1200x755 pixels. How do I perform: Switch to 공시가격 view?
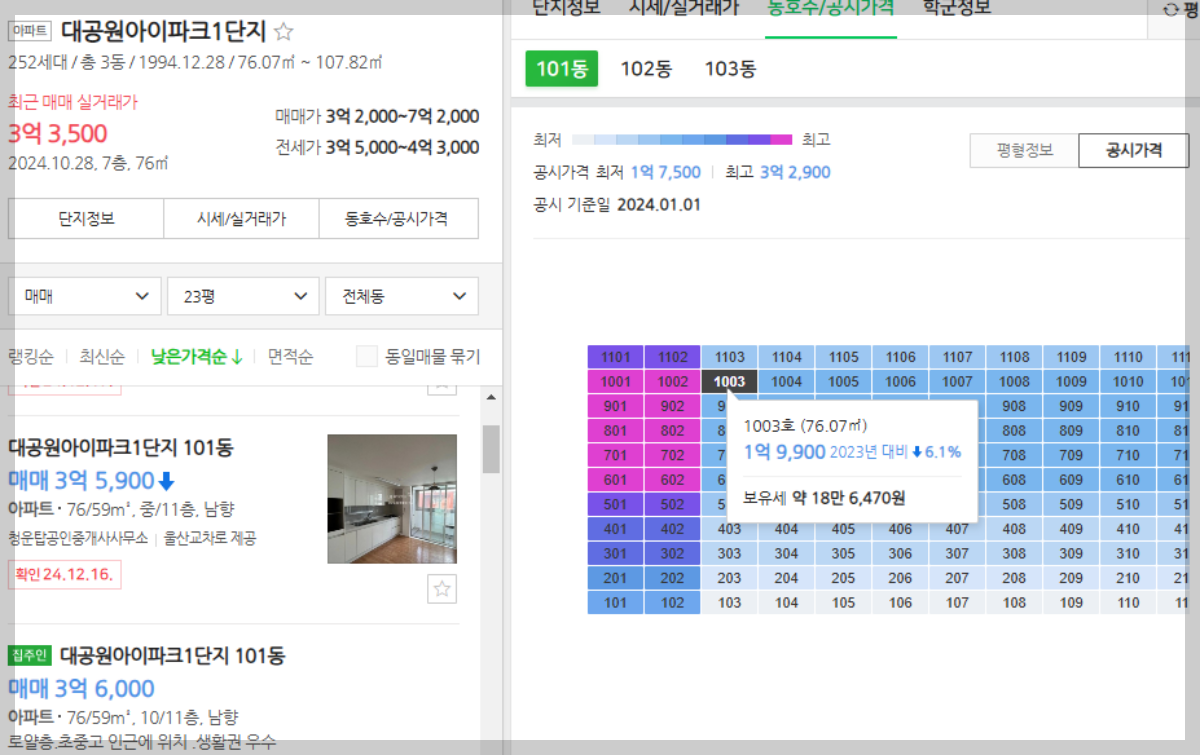click(x=1133, y=150)
